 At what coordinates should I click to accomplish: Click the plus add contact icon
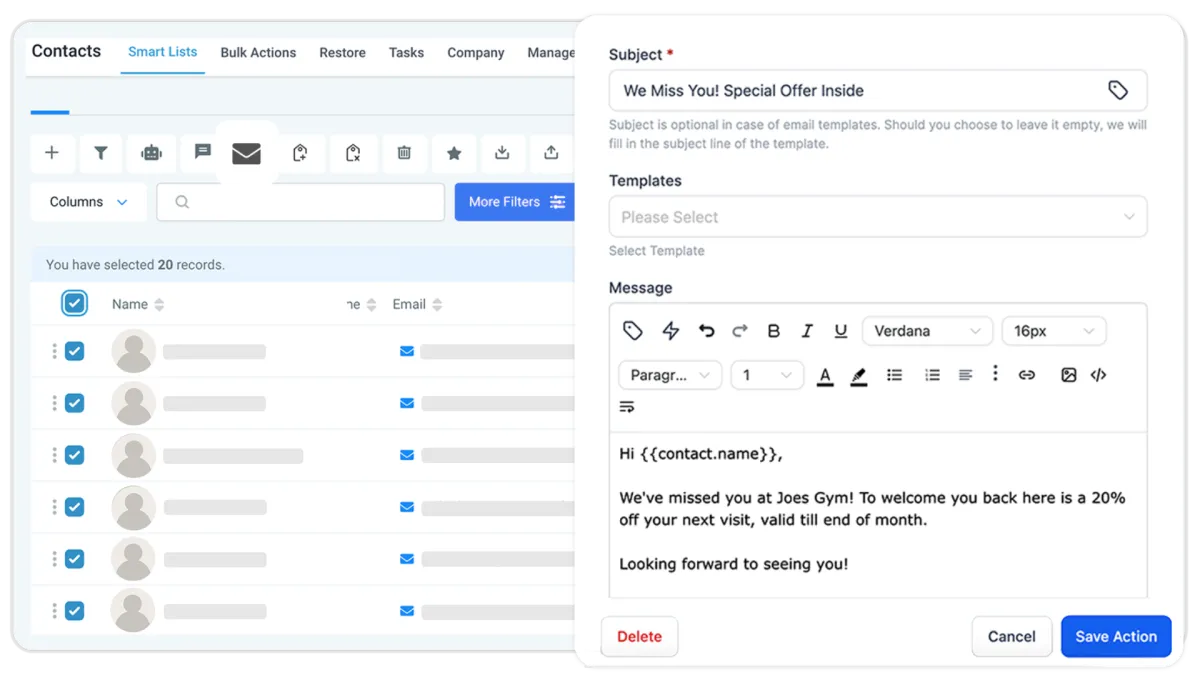click(x=52, y=153)
